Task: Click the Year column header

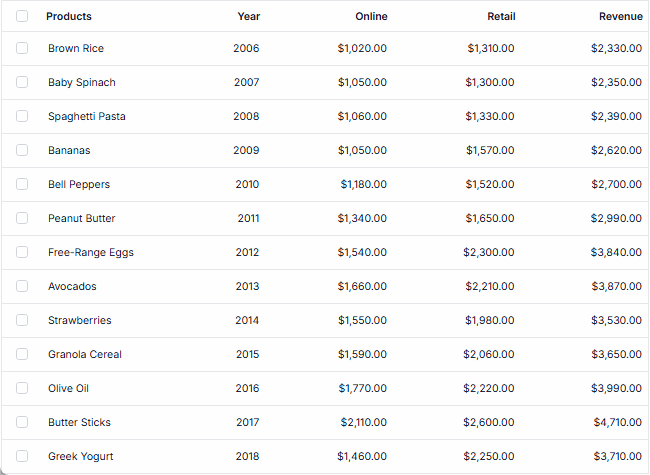Action: [248, 16]
